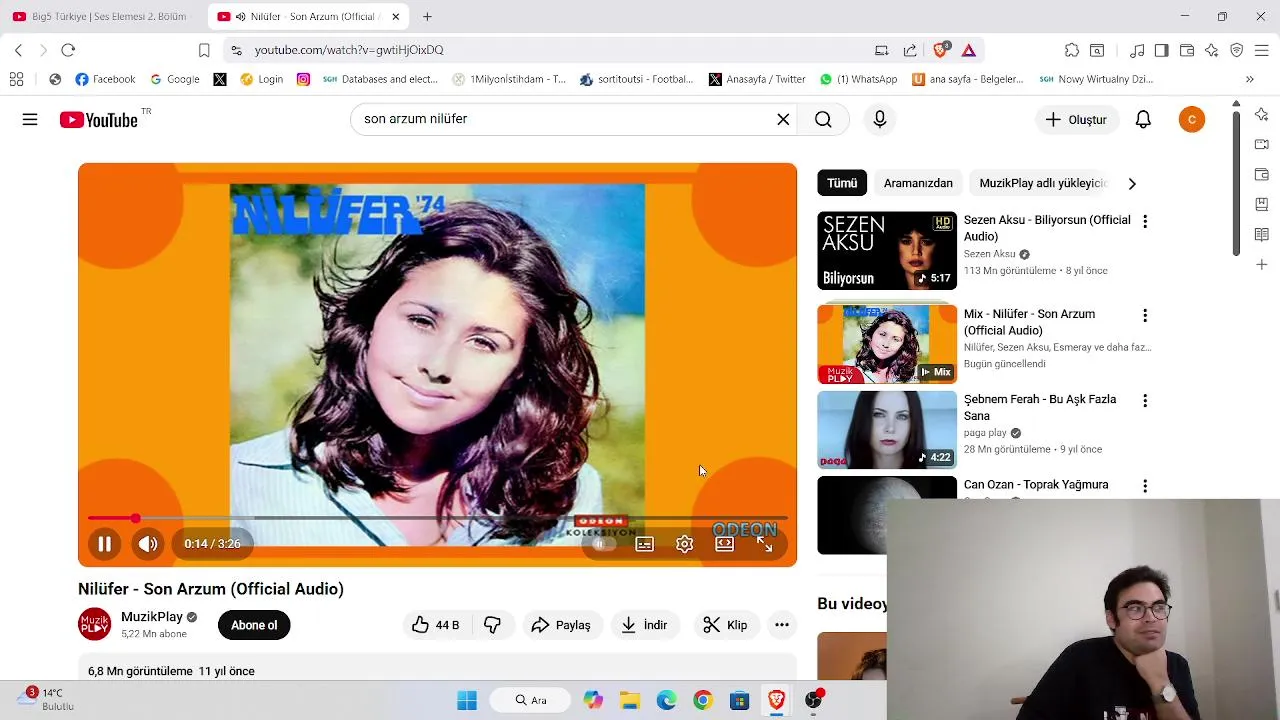
Task: Open the WhatsApp bookmark
Action: (x=858, y=79)
